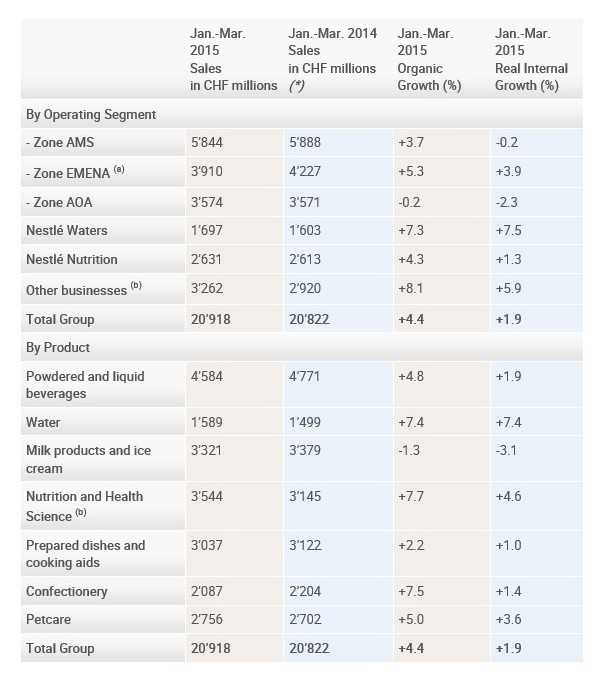Click the 5'844 sales value for Zone AMS
601x676 pixels.
pos(208,144)
